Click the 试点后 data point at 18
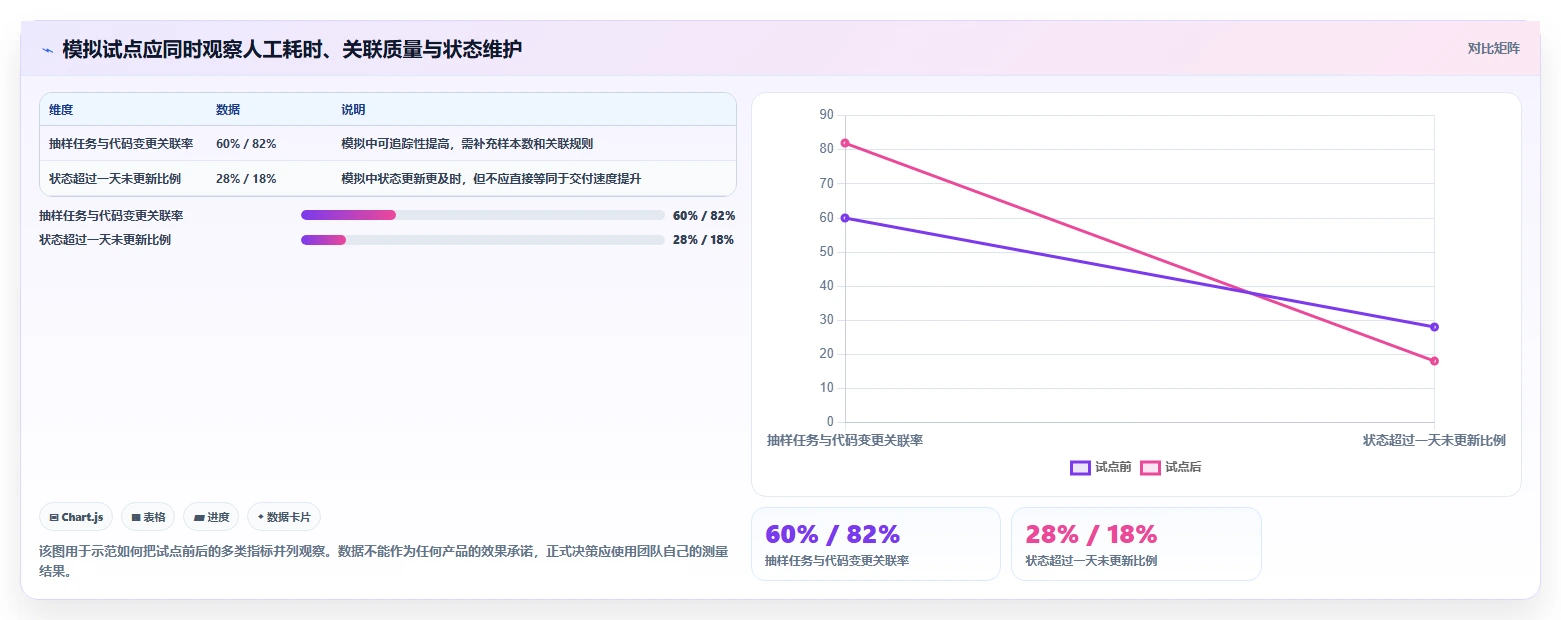This screenshot has height=620, width=1561. pyautogui.click(x=1434, y=361)
